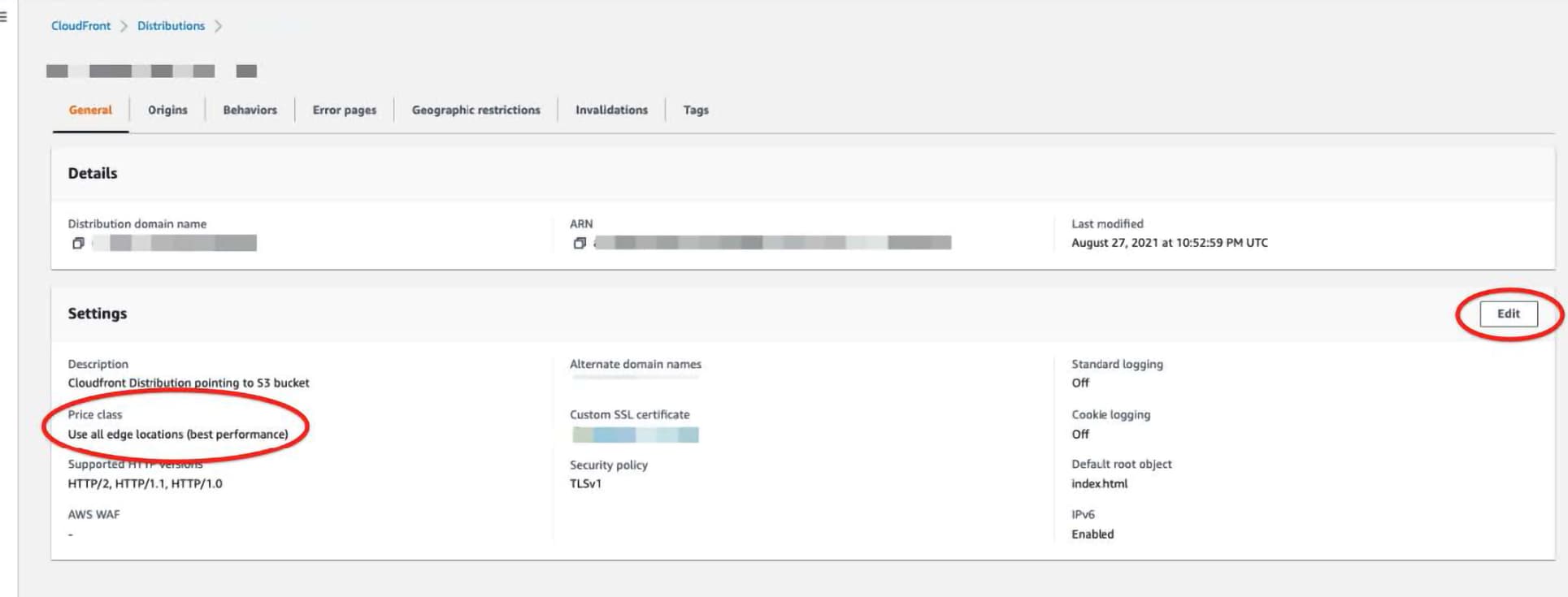The width and height of the screenshot is (1568, 597).
Task: Copy the distribution domain name
Action: [x=78, y=243]
